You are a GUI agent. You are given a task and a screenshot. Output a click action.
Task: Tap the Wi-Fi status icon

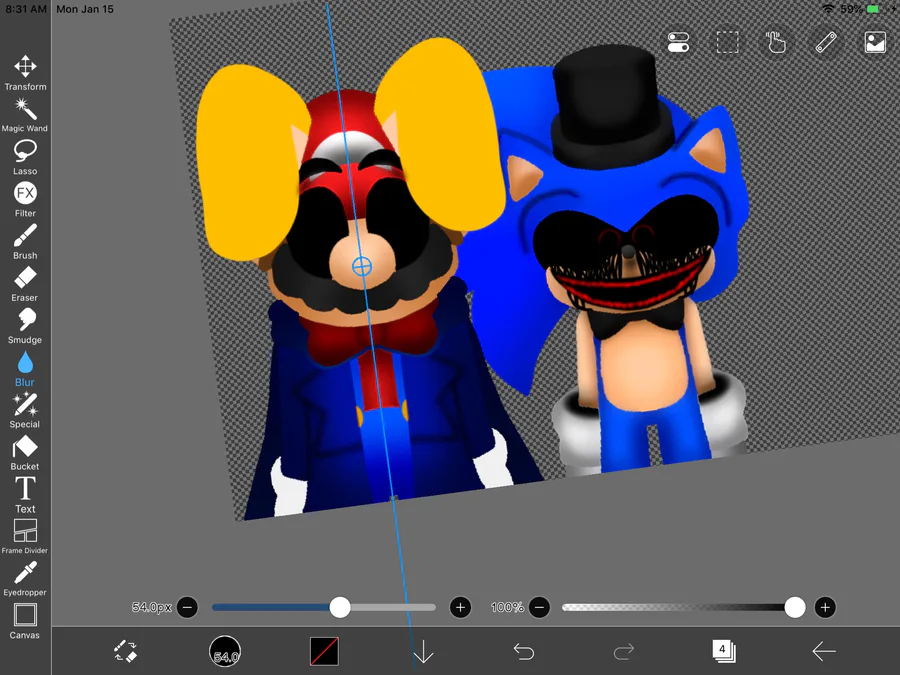pos(828,9)
